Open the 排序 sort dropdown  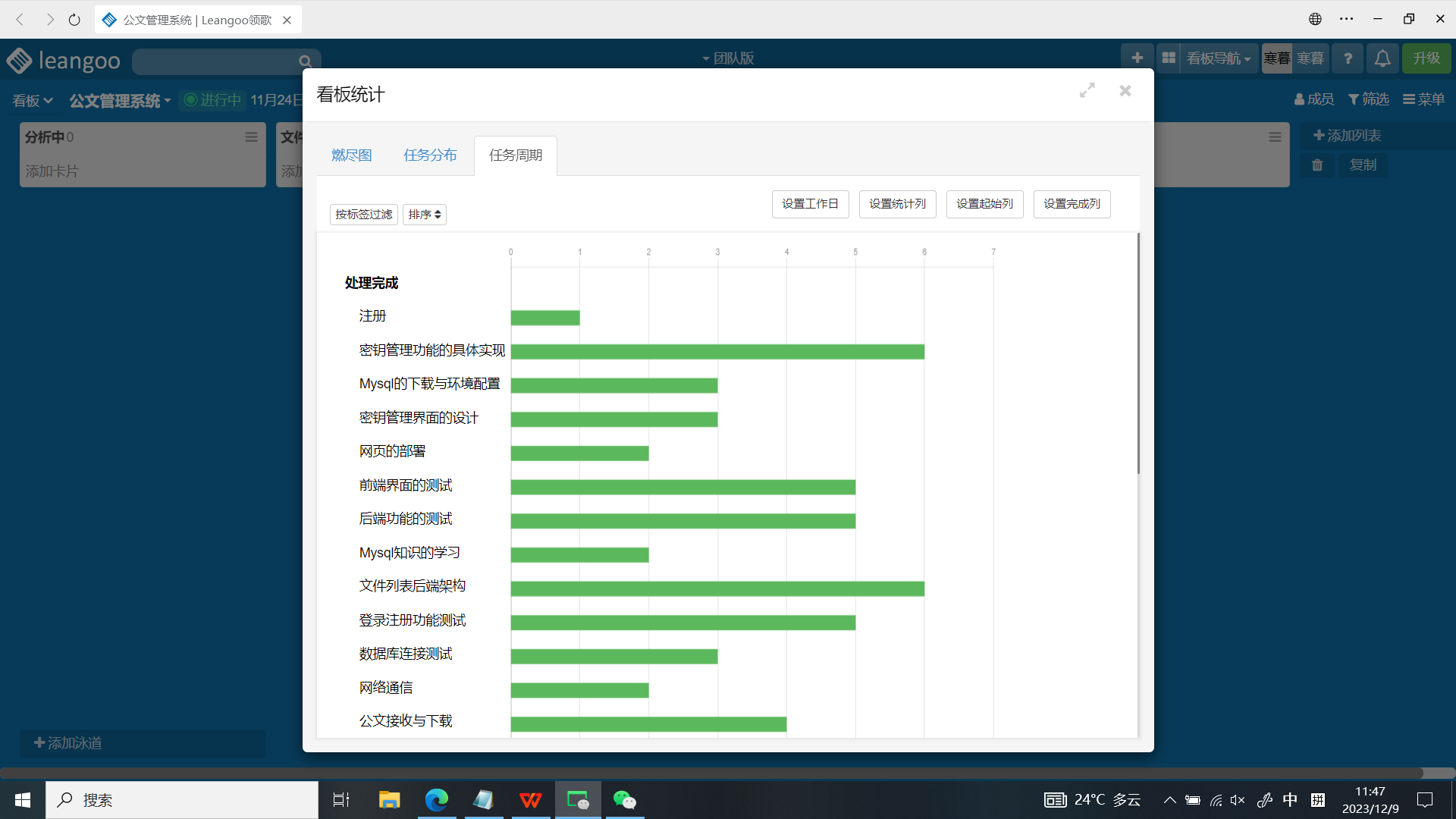[424, 215]
